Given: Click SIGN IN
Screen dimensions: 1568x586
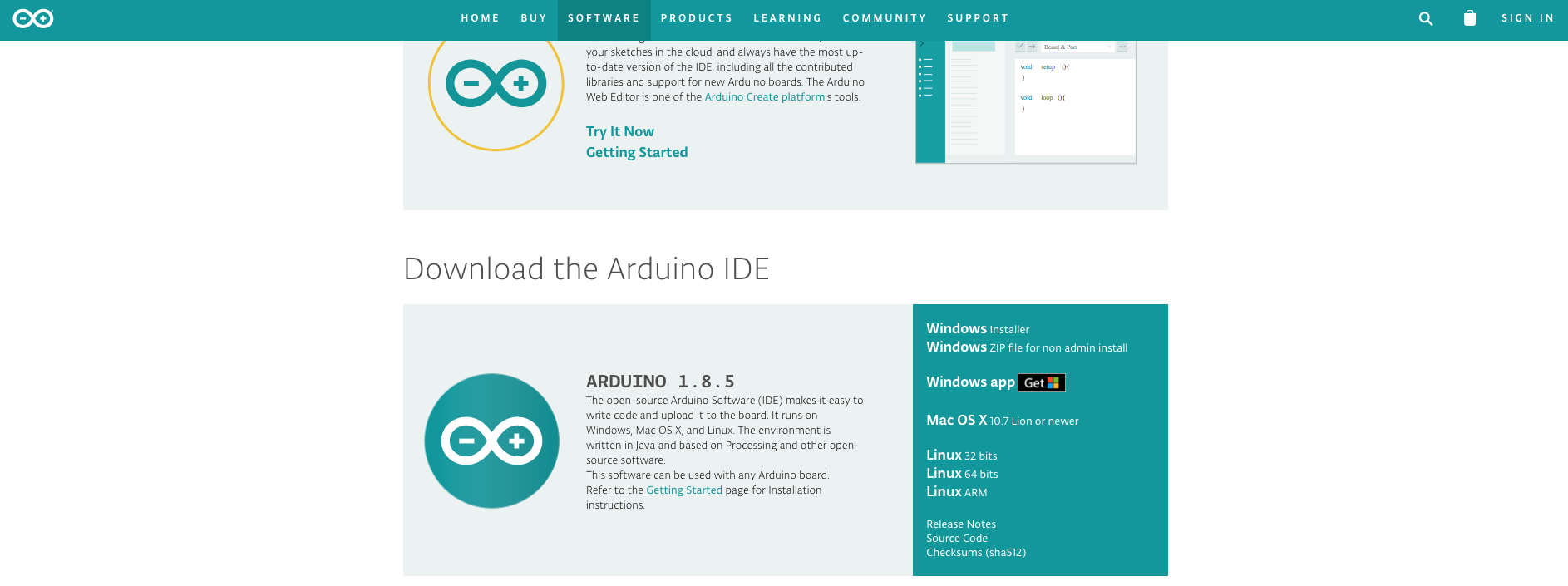Looking at the screenshot, I should (1527, 18).
